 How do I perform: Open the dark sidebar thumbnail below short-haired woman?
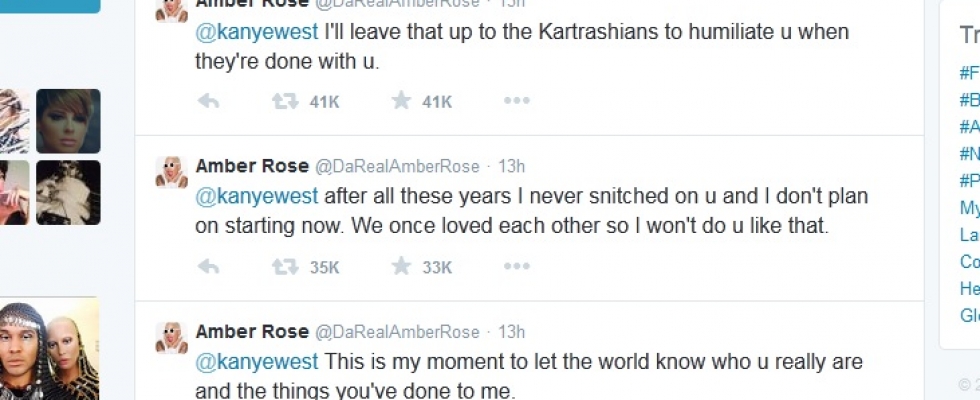(68, 192)
